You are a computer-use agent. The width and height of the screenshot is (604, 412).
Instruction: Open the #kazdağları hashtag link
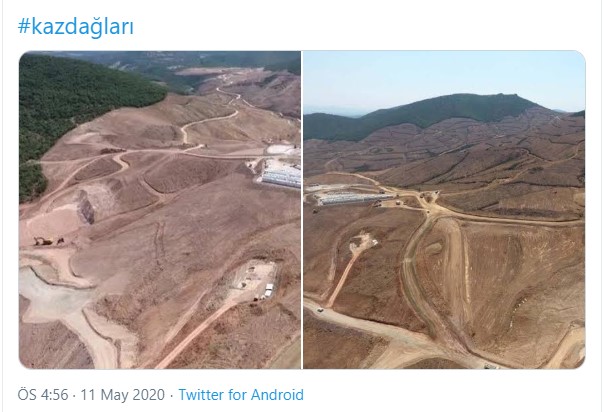pyautogui.click(x=76, y=27)
